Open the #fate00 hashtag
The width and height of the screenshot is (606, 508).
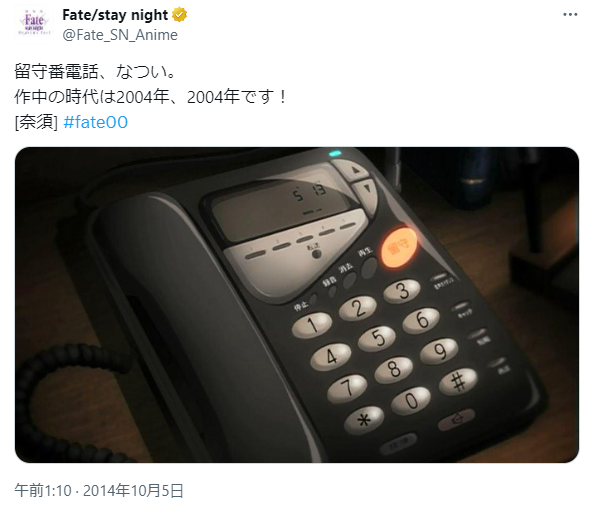(x=95, y=122)
